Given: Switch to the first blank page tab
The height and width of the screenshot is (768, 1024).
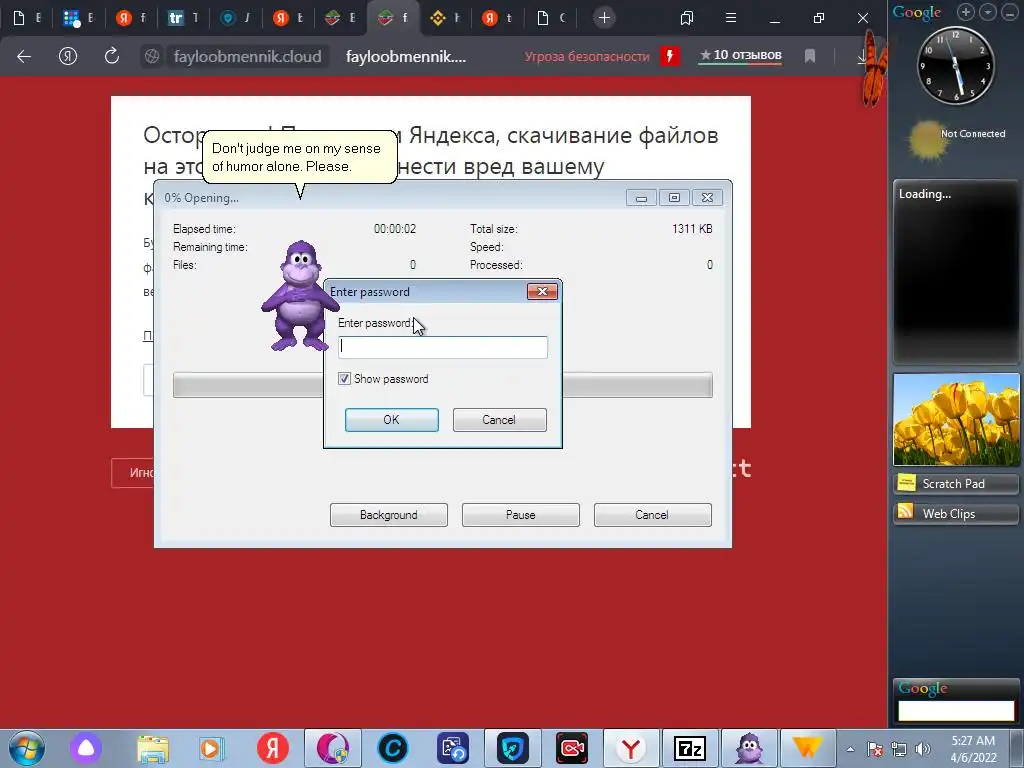Looking at the screenshot, I should pos(25,18).
